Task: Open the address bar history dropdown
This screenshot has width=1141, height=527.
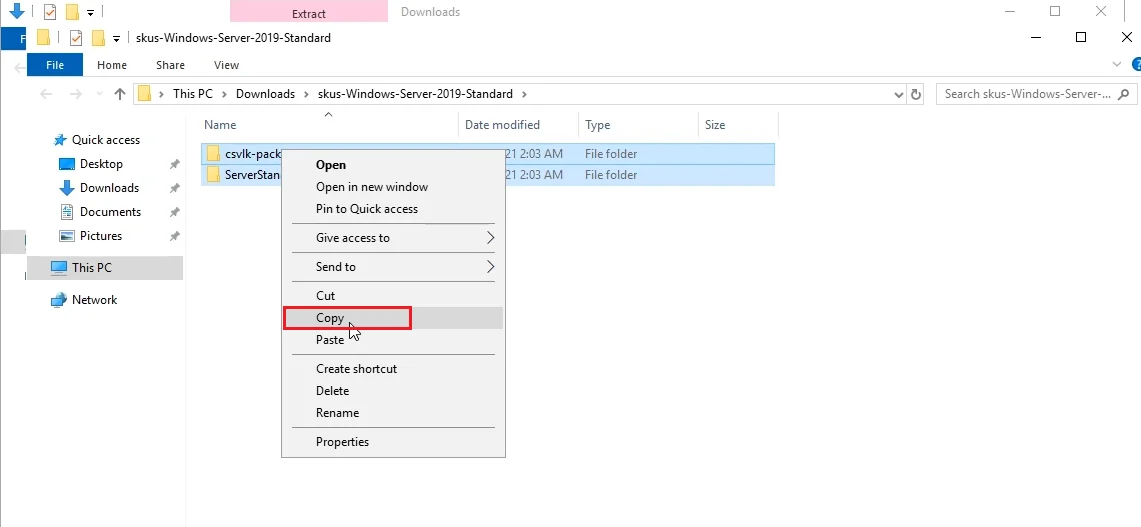Action: [x=898, y=94]
